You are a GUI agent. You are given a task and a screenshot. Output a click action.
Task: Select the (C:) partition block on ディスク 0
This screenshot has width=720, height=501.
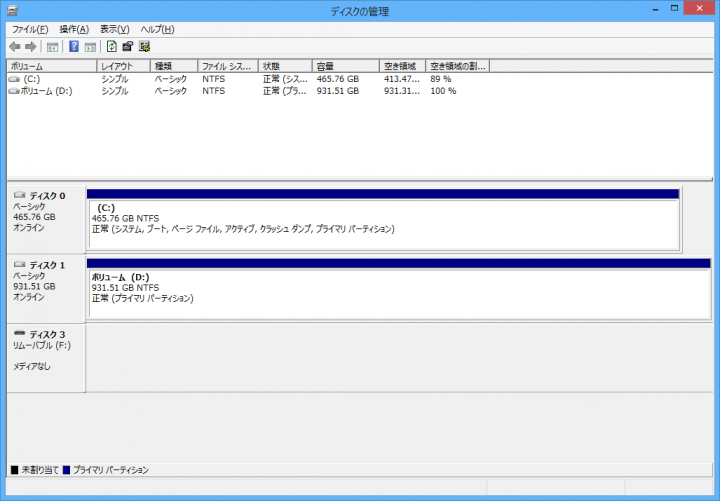384,225
